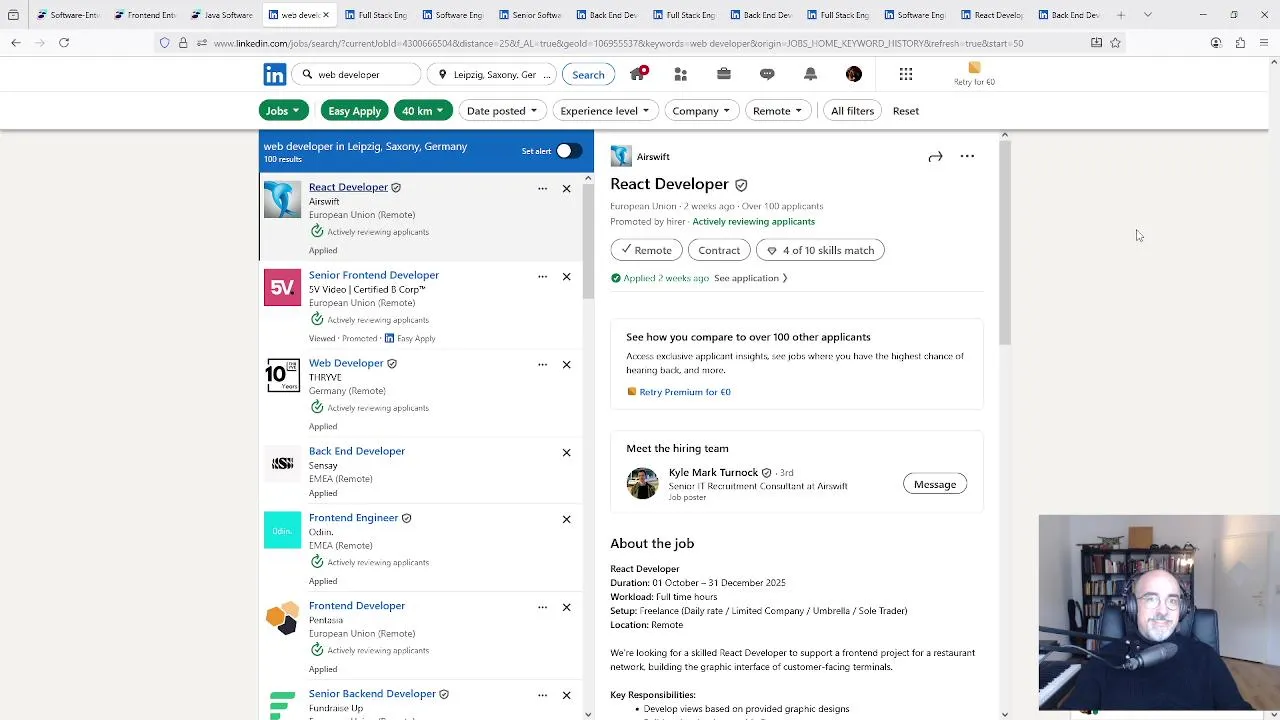Dismiss the Frontend Engineer Odin card
Image resolution: width=1280 pixels, height=720 pixels.
(566, 519)
